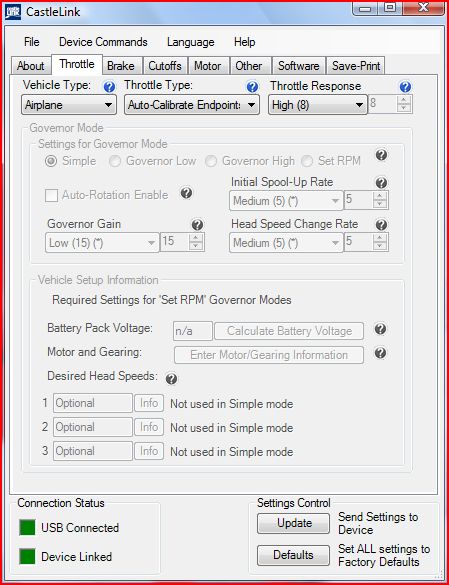449x585 pixels.
Task: Switch to the Cutoffs tab
Action: (x=165, y=66)
